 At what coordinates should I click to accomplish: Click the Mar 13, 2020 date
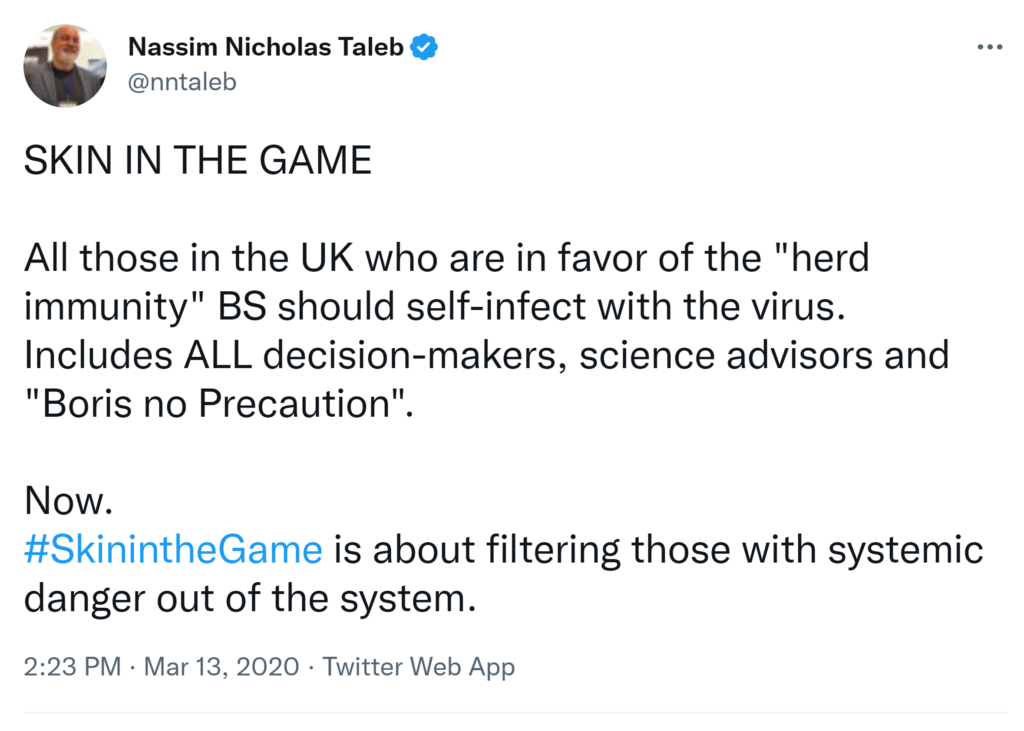(x=221, y=666)
